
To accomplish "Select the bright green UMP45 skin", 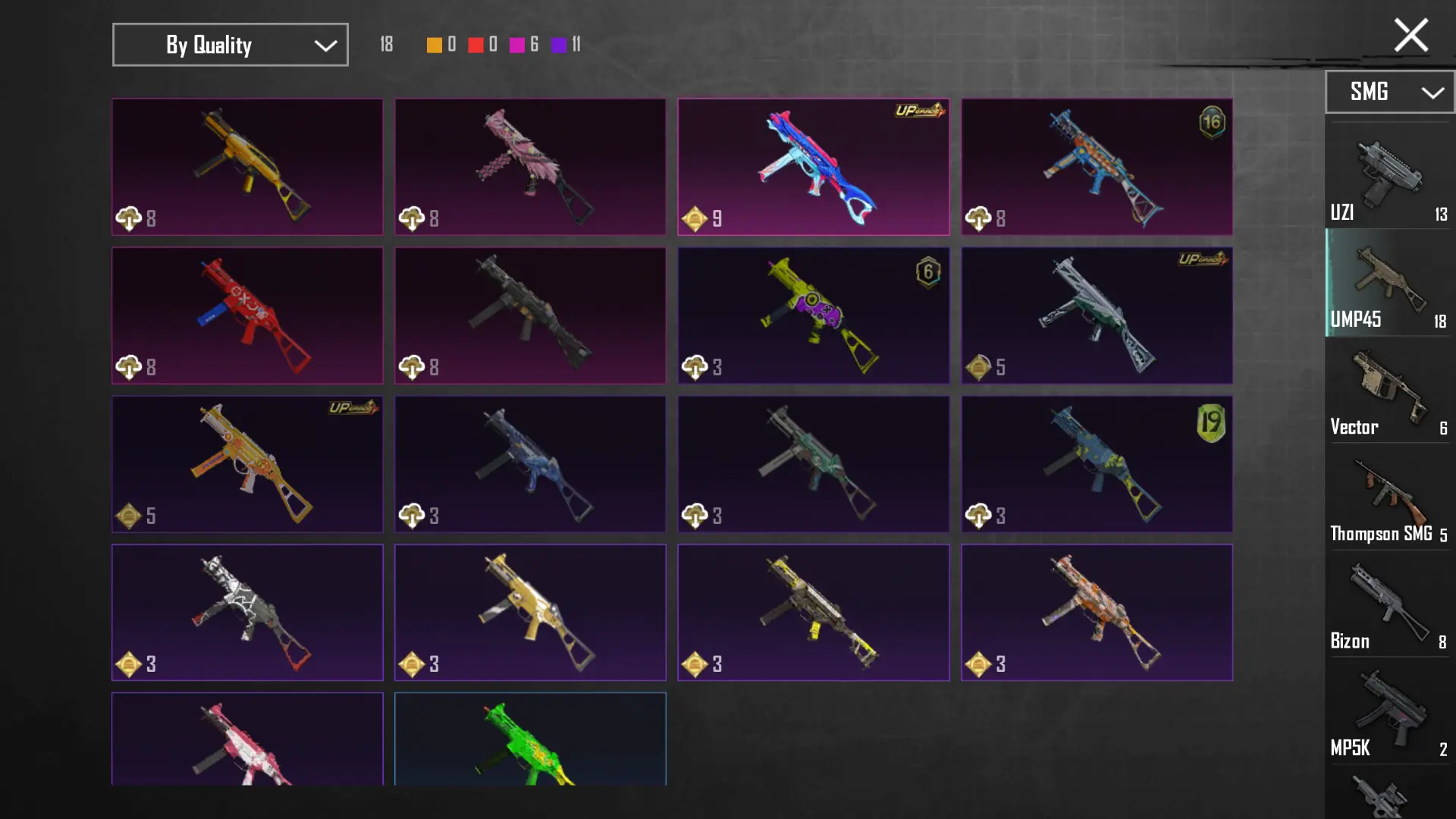I will point(530,739).
